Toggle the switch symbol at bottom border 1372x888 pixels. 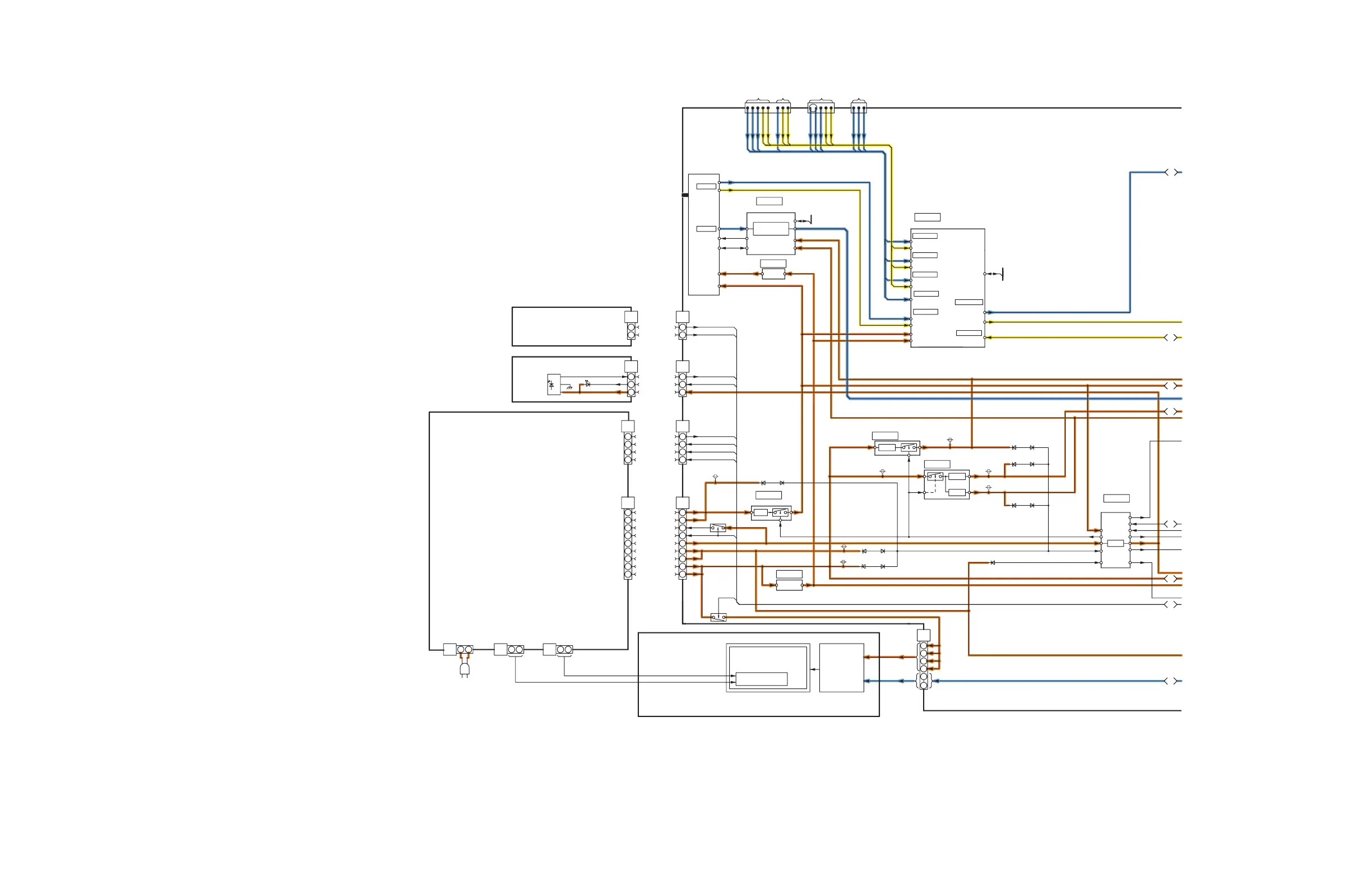[x=719, y=618]
